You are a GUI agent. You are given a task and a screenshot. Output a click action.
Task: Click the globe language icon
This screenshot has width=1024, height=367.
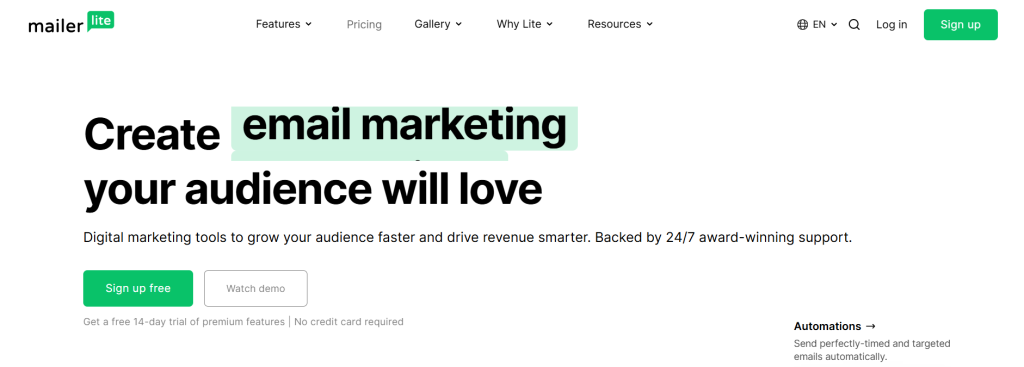point(803,25)
